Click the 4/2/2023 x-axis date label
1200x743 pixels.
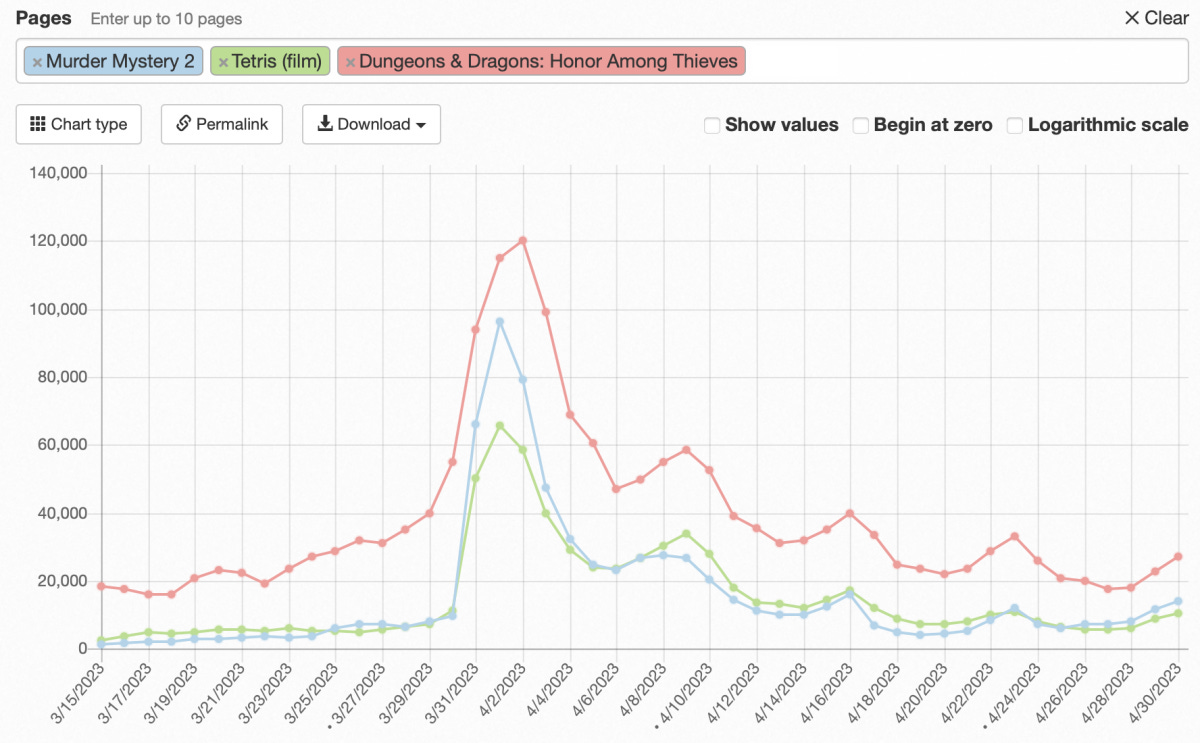(x=500, y=689)
